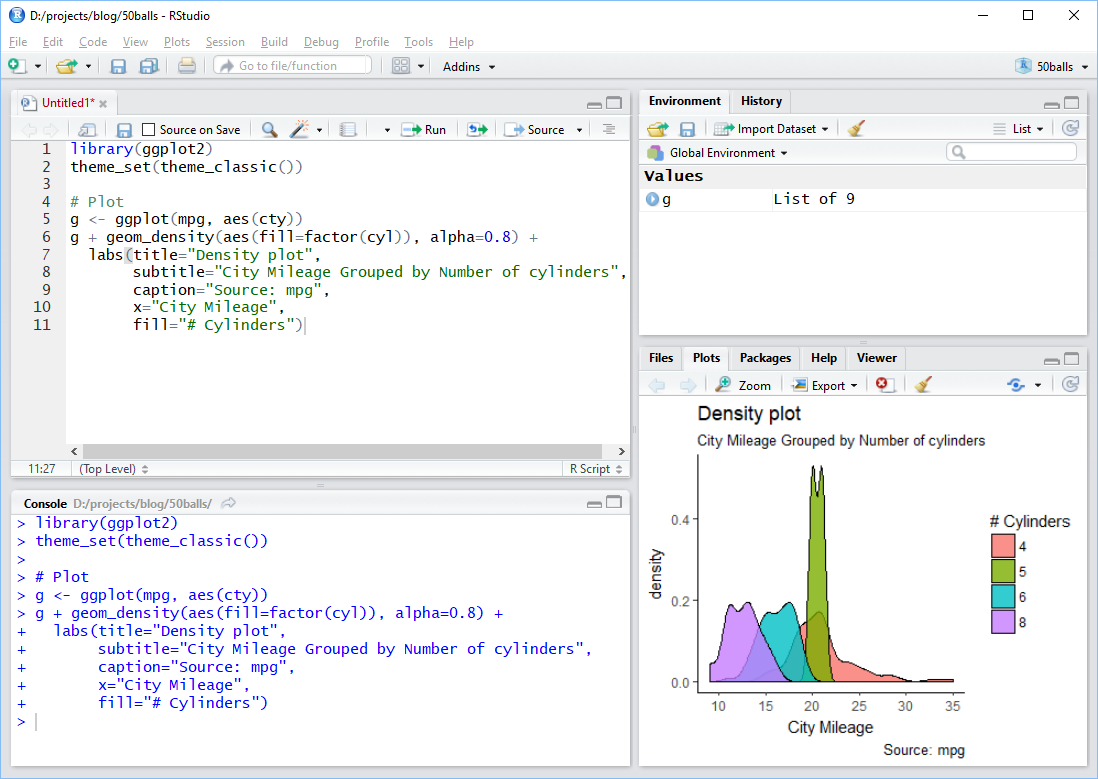Click the Go to file/function field
Viewport: 1098px width, 779px height.
point(292,66)
